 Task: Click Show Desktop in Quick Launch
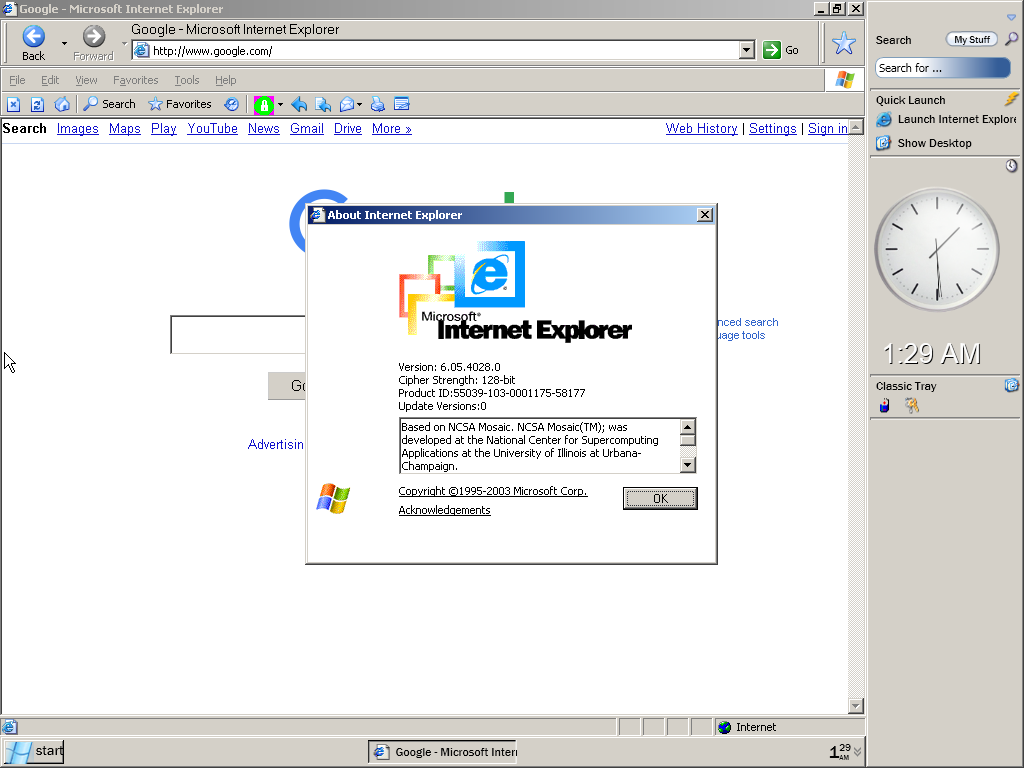point(924,143)
